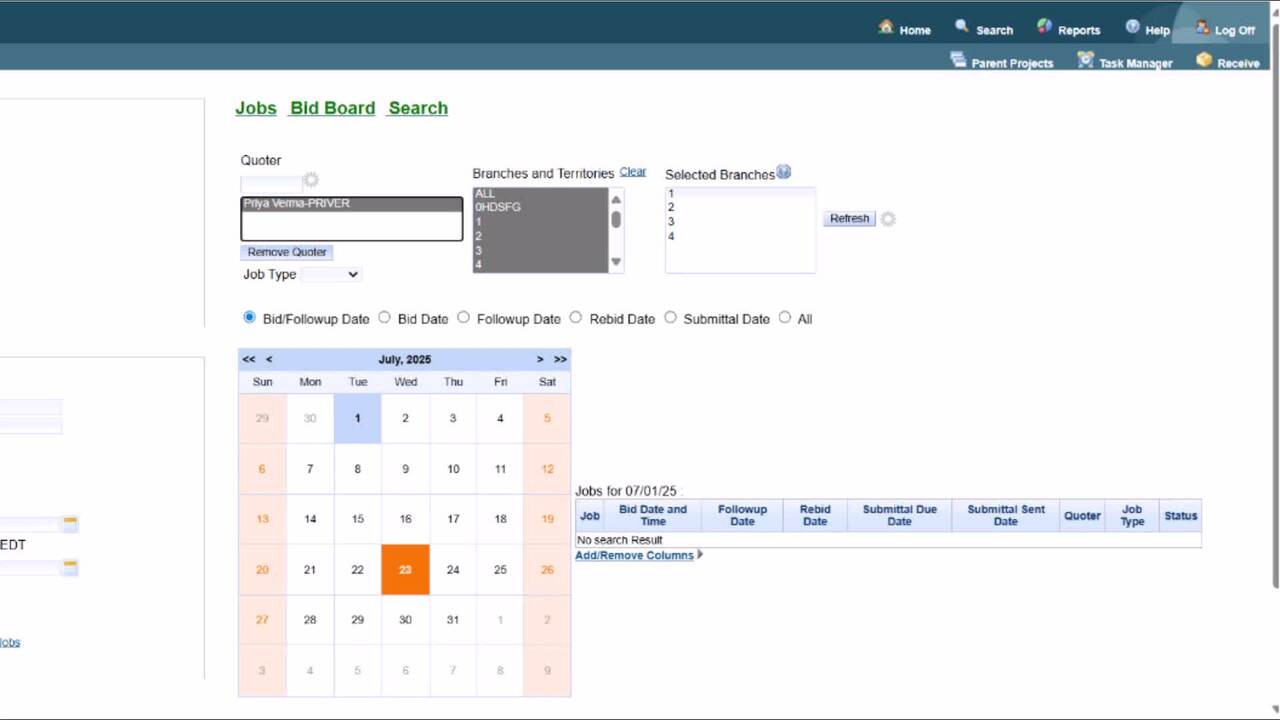Click the Remove Quoter button
The height and width of the screenshot is (720, 1280).
point(287,252)
